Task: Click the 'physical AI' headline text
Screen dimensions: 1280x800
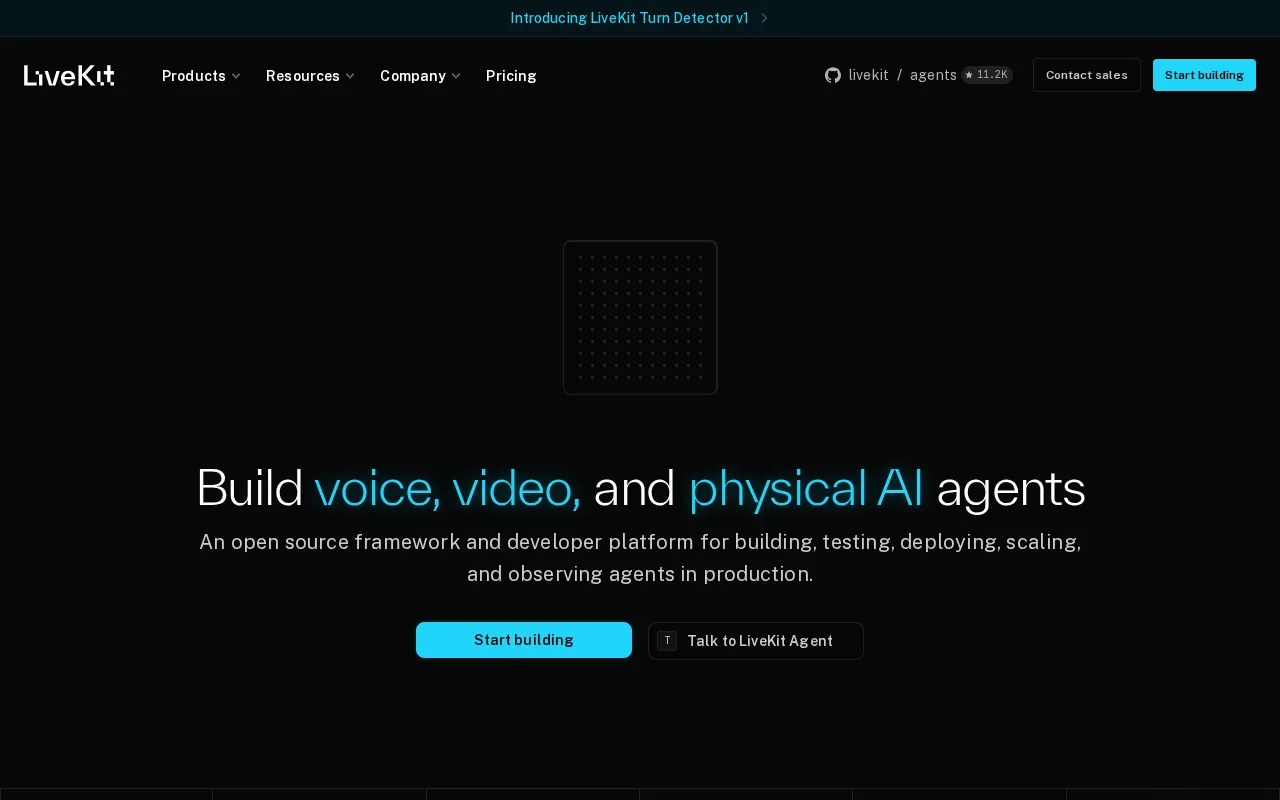Action: pyautogui.click(x=805, y=488)
